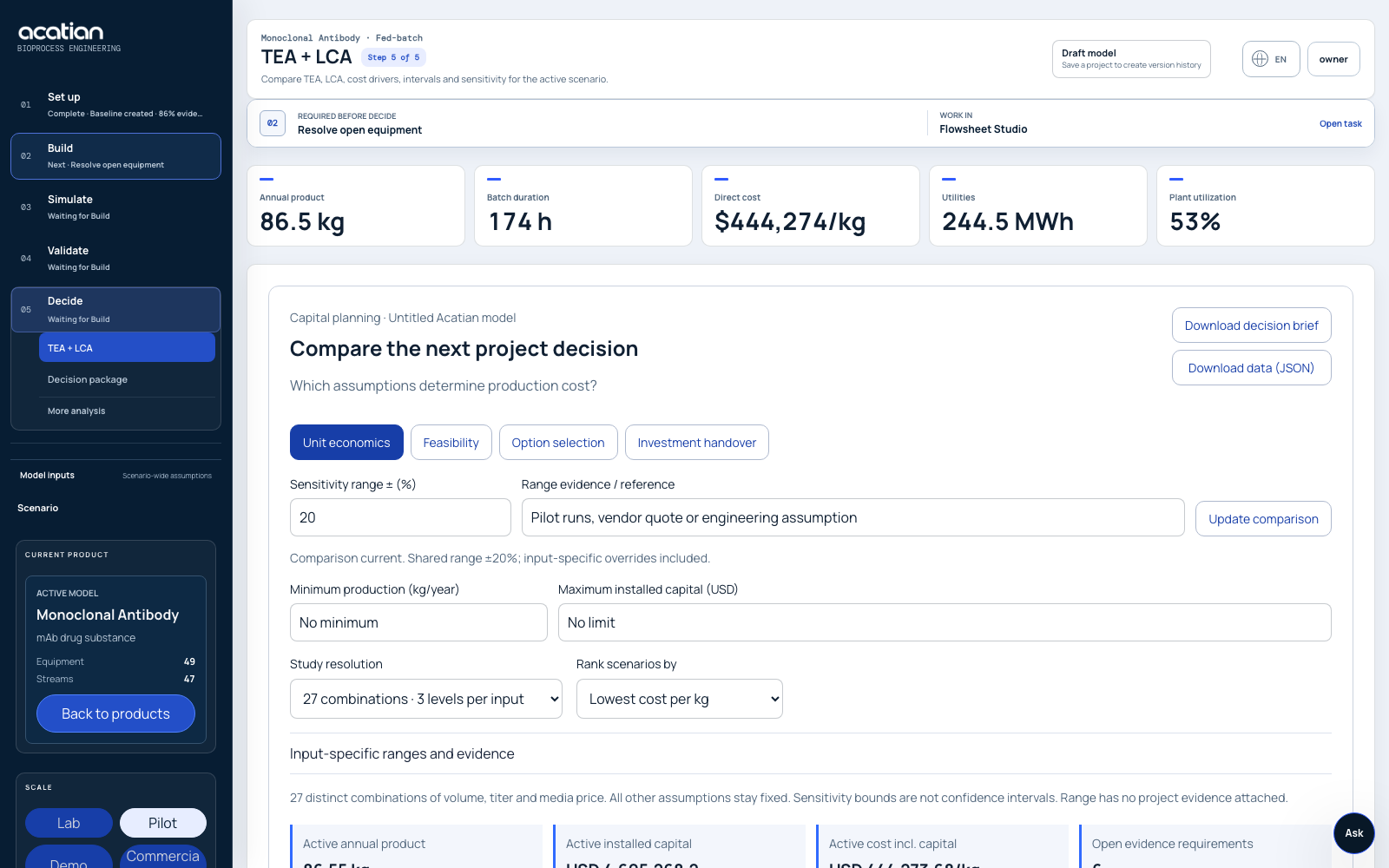Viewport: 1389px width, 868px height.
Task: Click the owner button
Action: coord(1333,59)
